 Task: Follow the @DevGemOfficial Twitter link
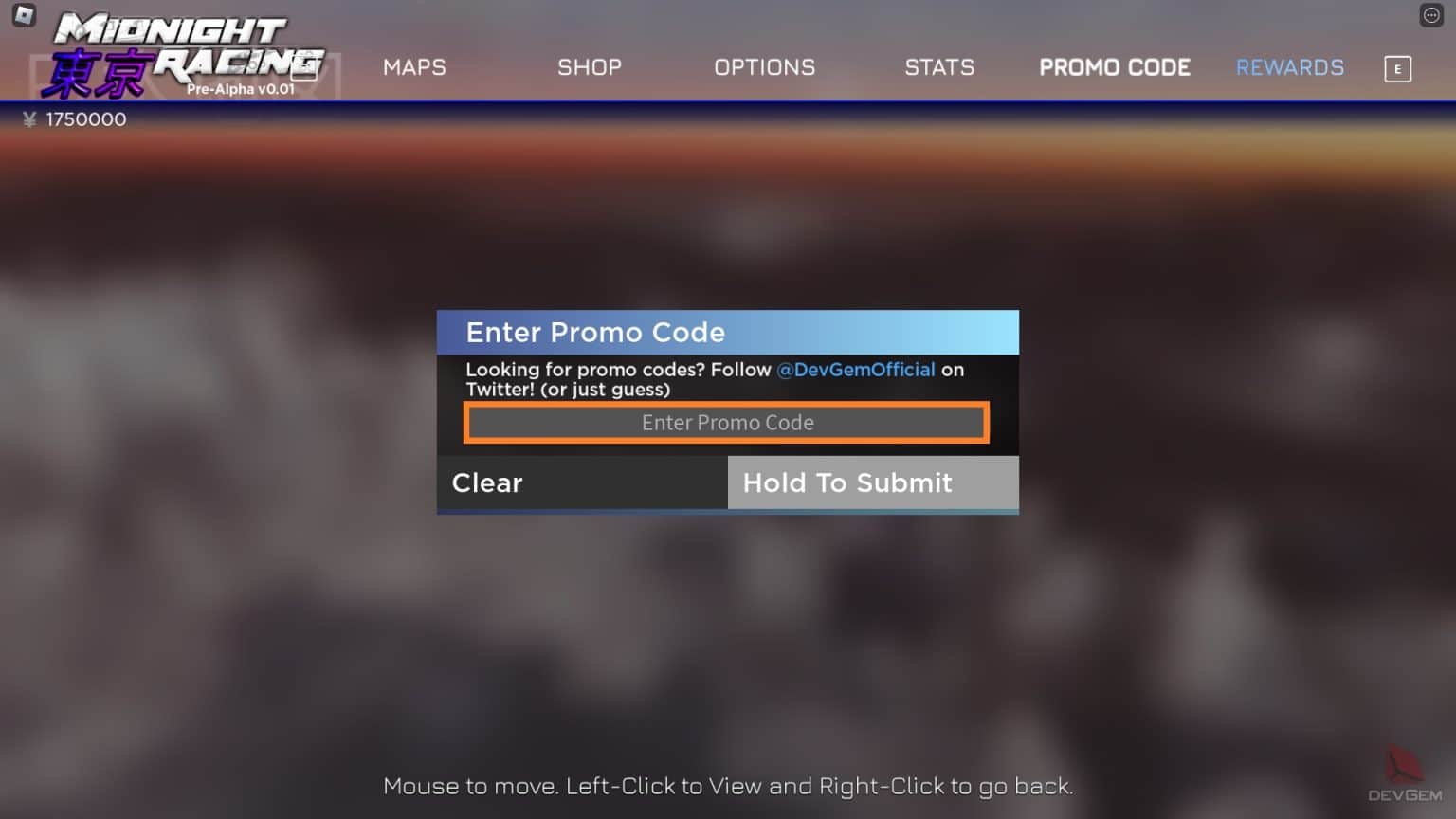(x=856, y=370)
